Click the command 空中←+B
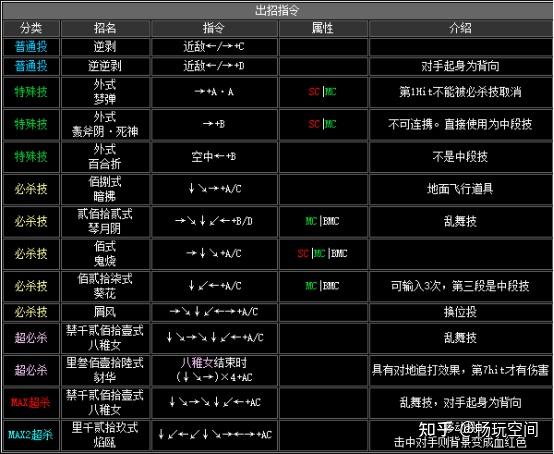This screenshot has height=454, width=554. pos(213,157)
